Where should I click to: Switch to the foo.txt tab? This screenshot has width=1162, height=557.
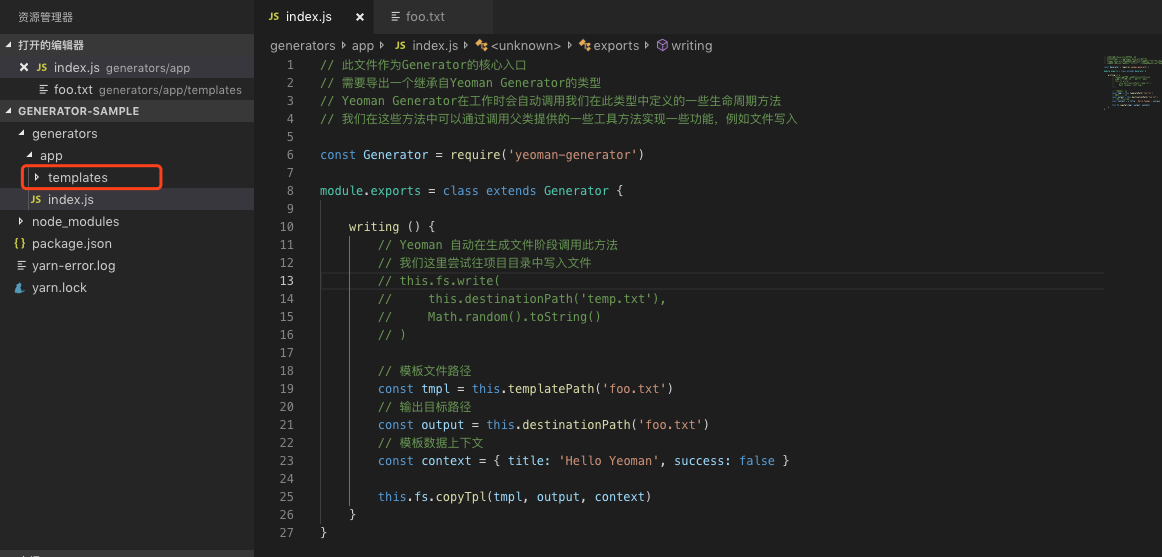coord(425,17)
